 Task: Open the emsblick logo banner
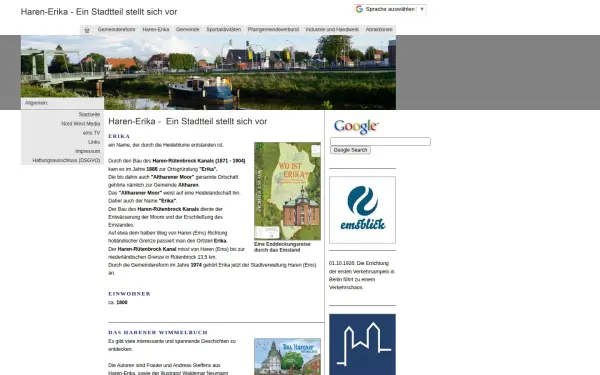tap(362, 210)
